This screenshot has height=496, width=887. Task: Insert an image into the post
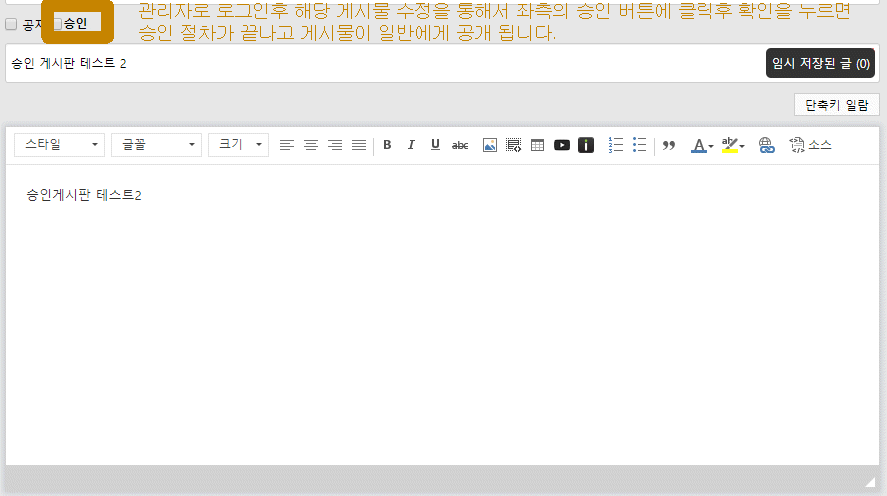tap(490, 145)
